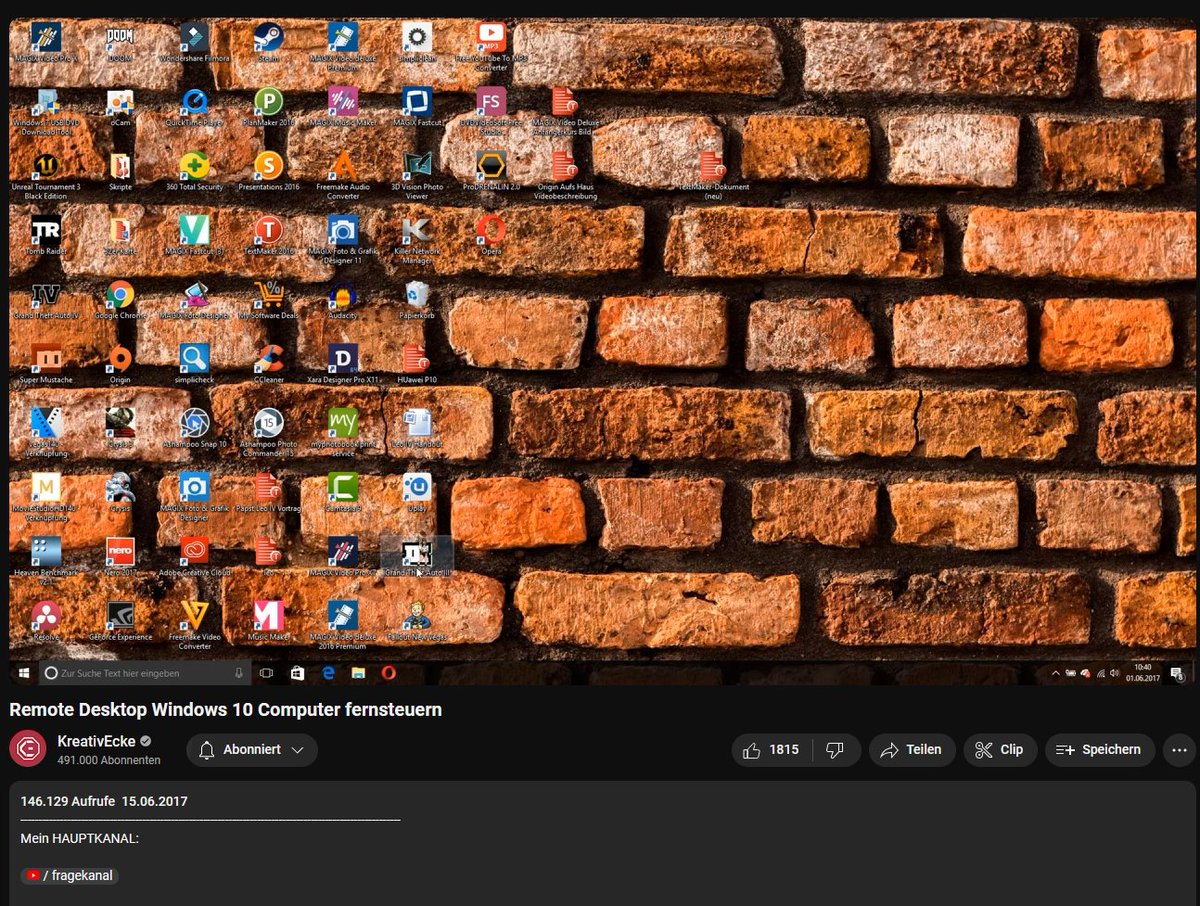Launch Nero 2017 desktop icon
Screen dimensions: 1200x906
click(120, 556)
